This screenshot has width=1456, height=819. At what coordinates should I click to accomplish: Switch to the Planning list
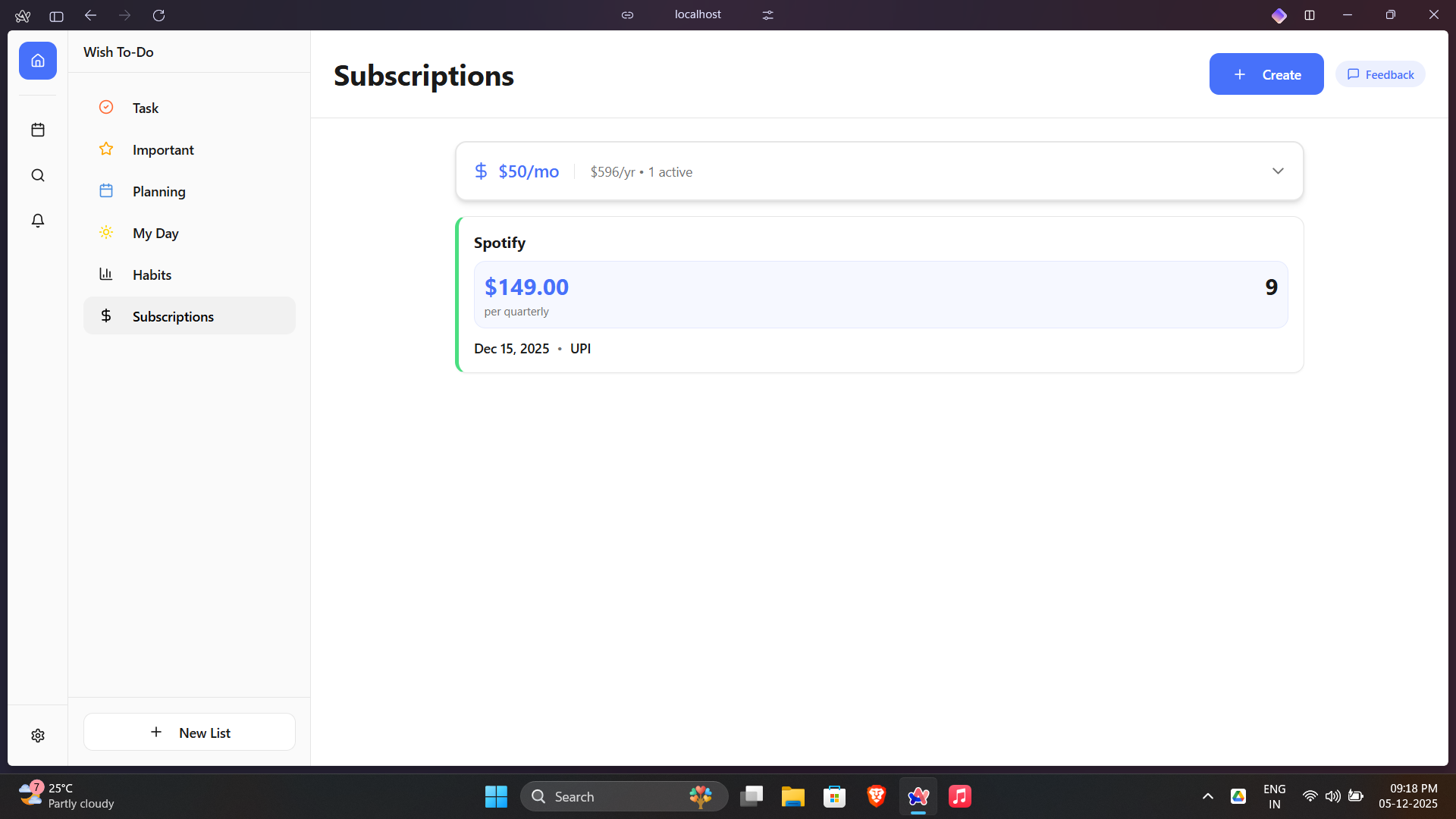tap(159, 191)
